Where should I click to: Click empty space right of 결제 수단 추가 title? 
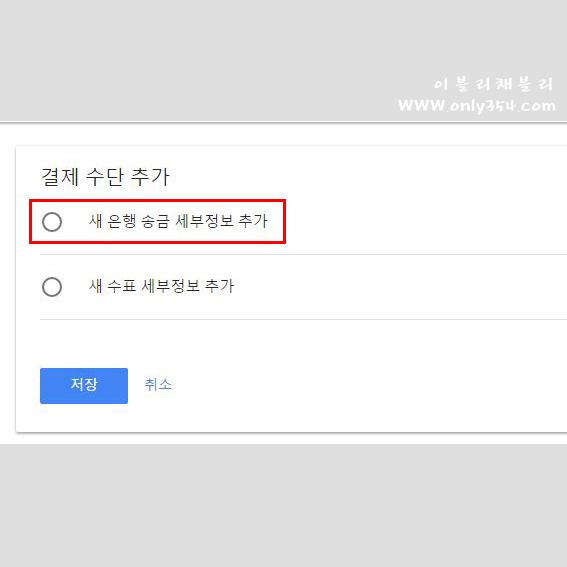[369, 177]
